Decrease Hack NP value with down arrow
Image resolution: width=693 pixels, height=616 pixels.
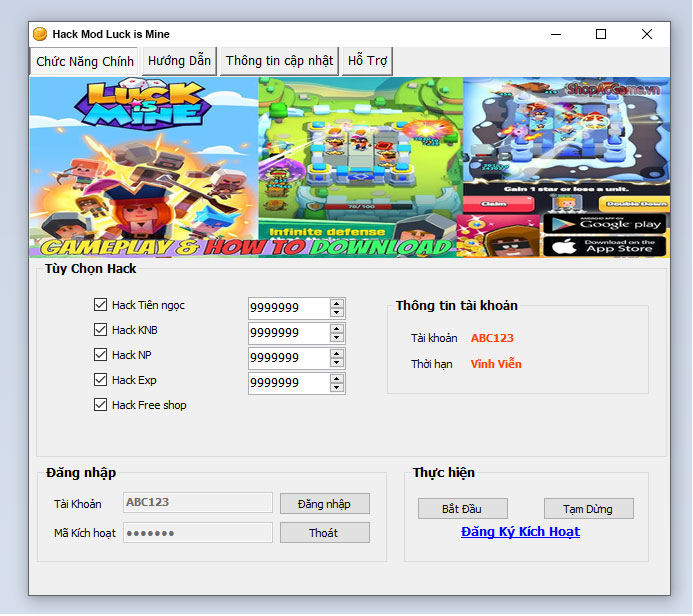point(337,363)
